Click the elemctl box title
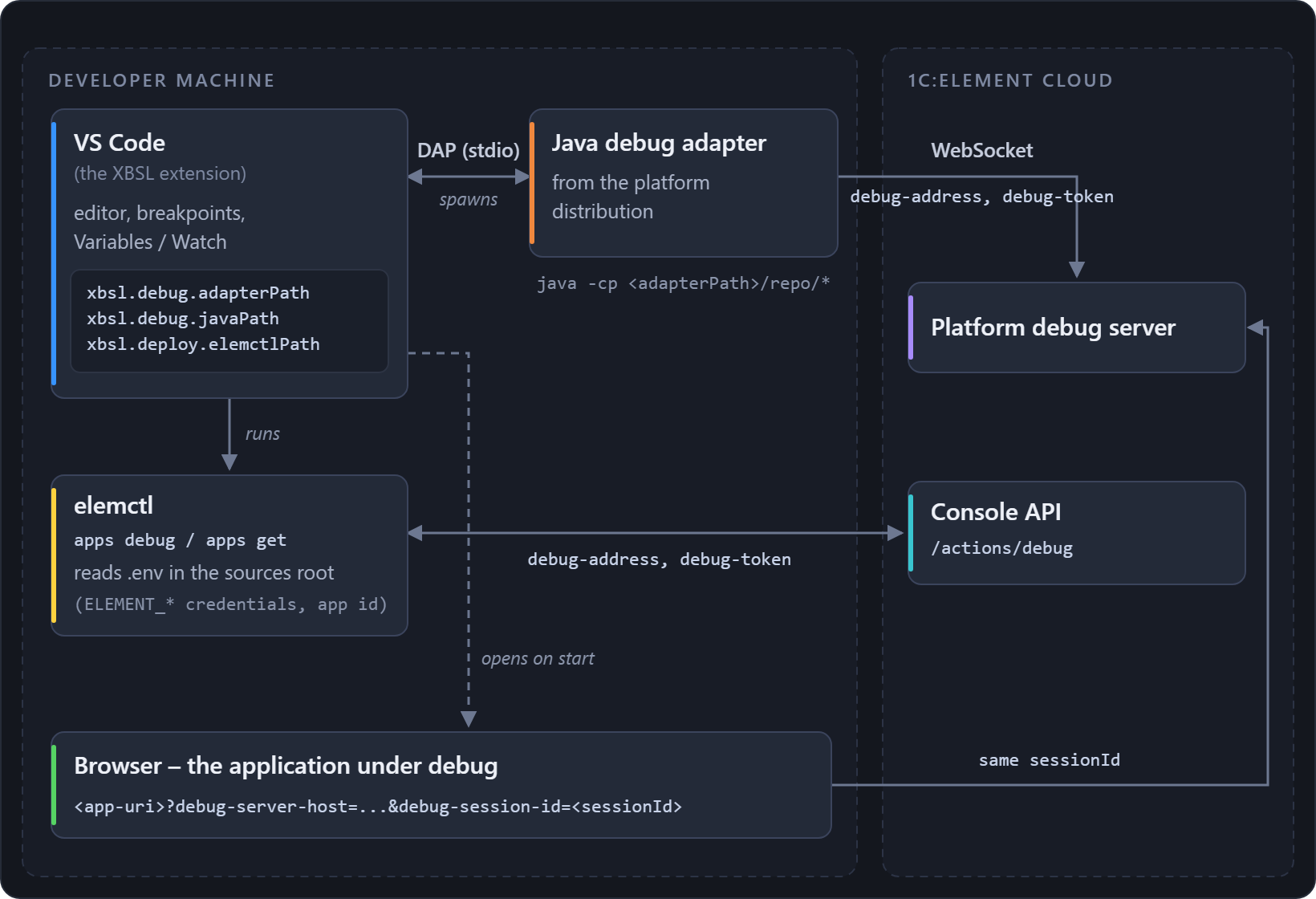1316x899 pixels. [x=113, y=506]
